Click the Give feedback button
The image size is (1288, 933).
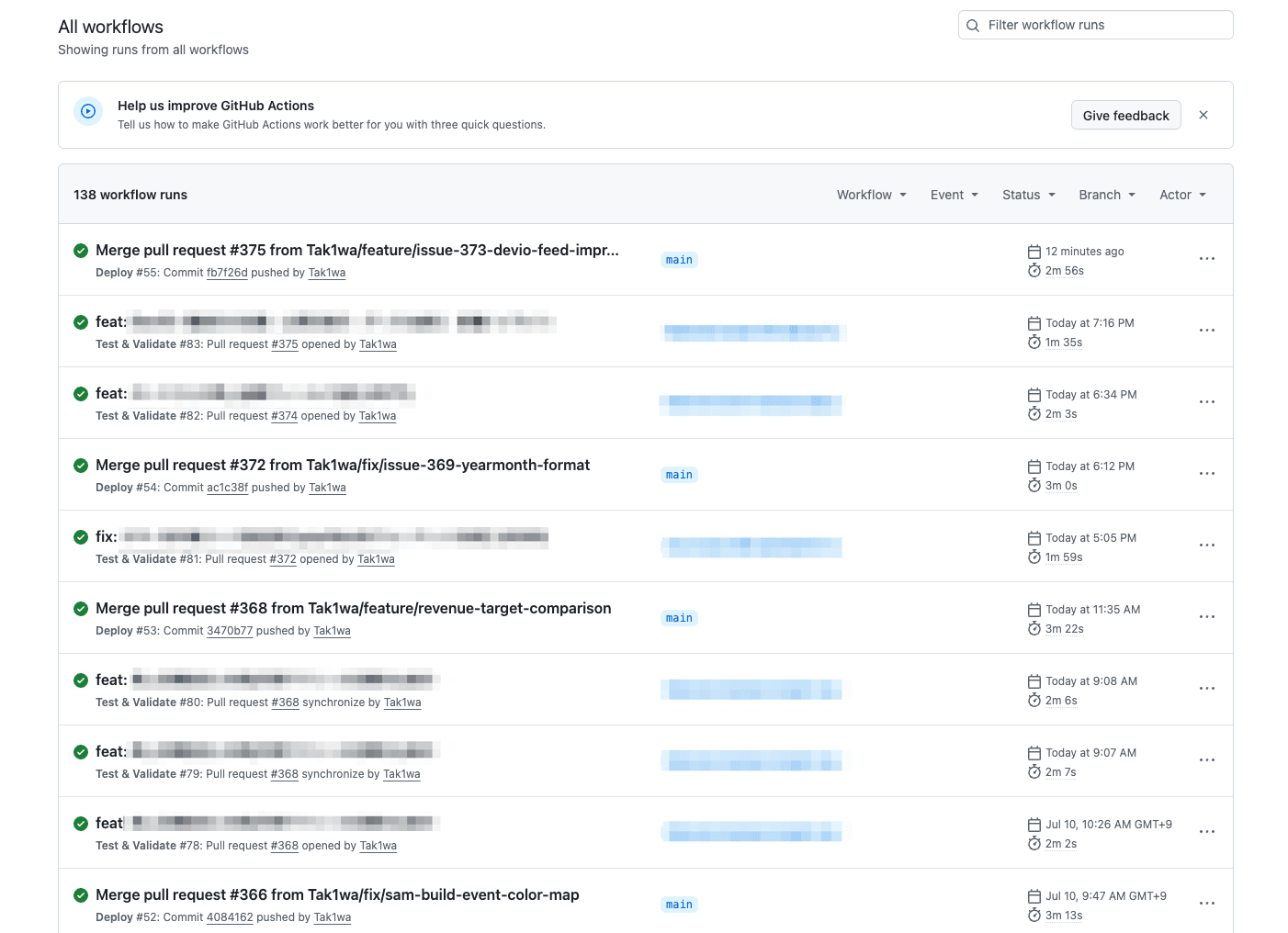[x=1126, y=115]
